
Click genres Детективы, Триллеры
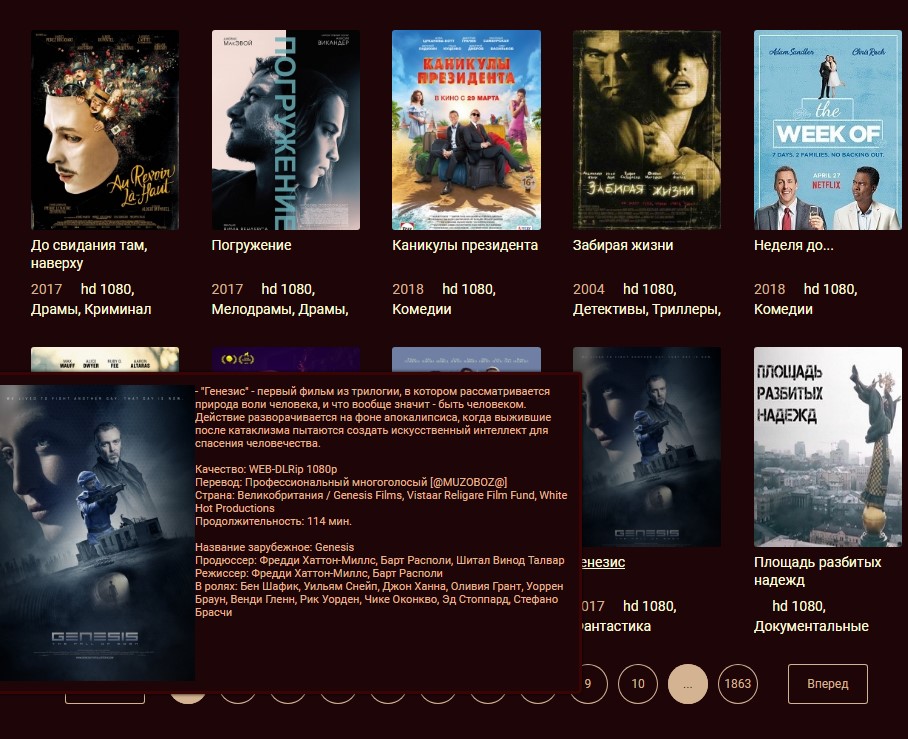click(x=647, y=309)
